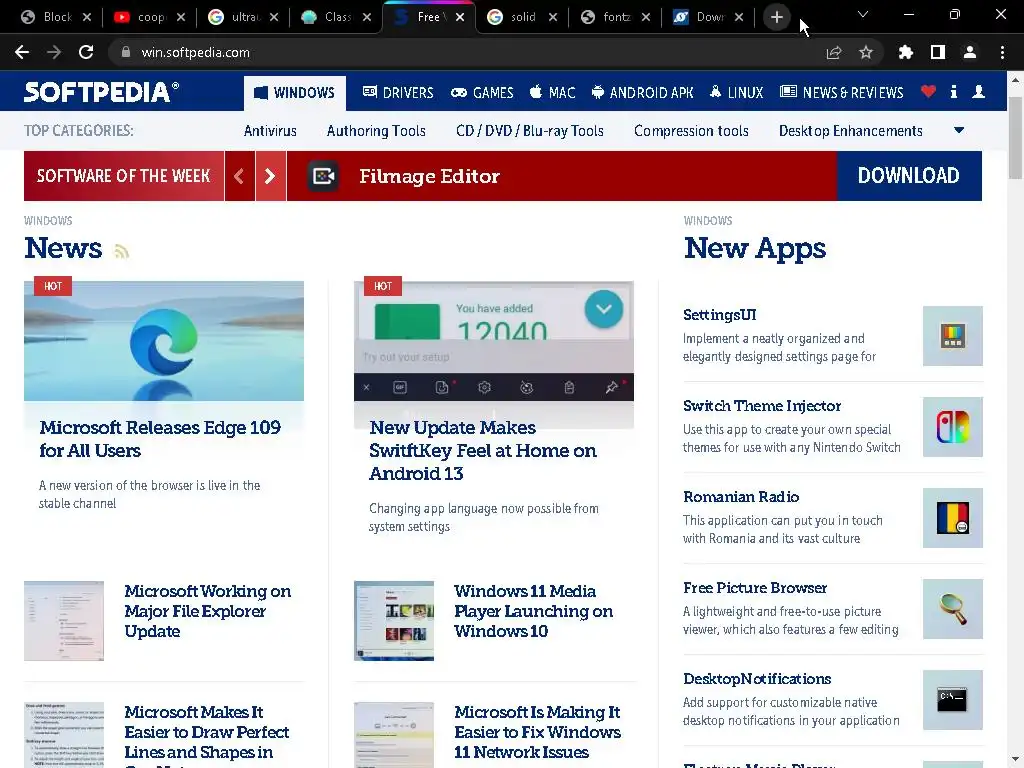Click the blue DOWNLOAD button
The image size is (1024, 768).
click(909, 176)
